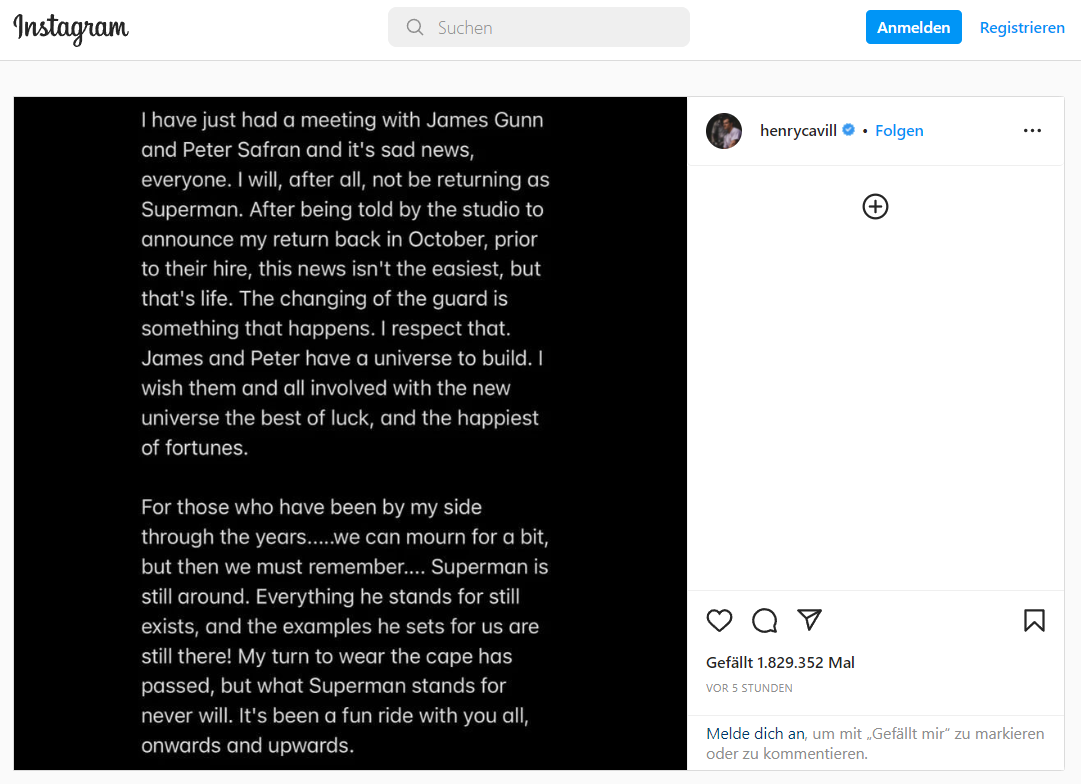Viewport: 1081px width, 784px height.
Task: Click the paragraph mentioning James Gunn
Action: click(x=345, y=283)
